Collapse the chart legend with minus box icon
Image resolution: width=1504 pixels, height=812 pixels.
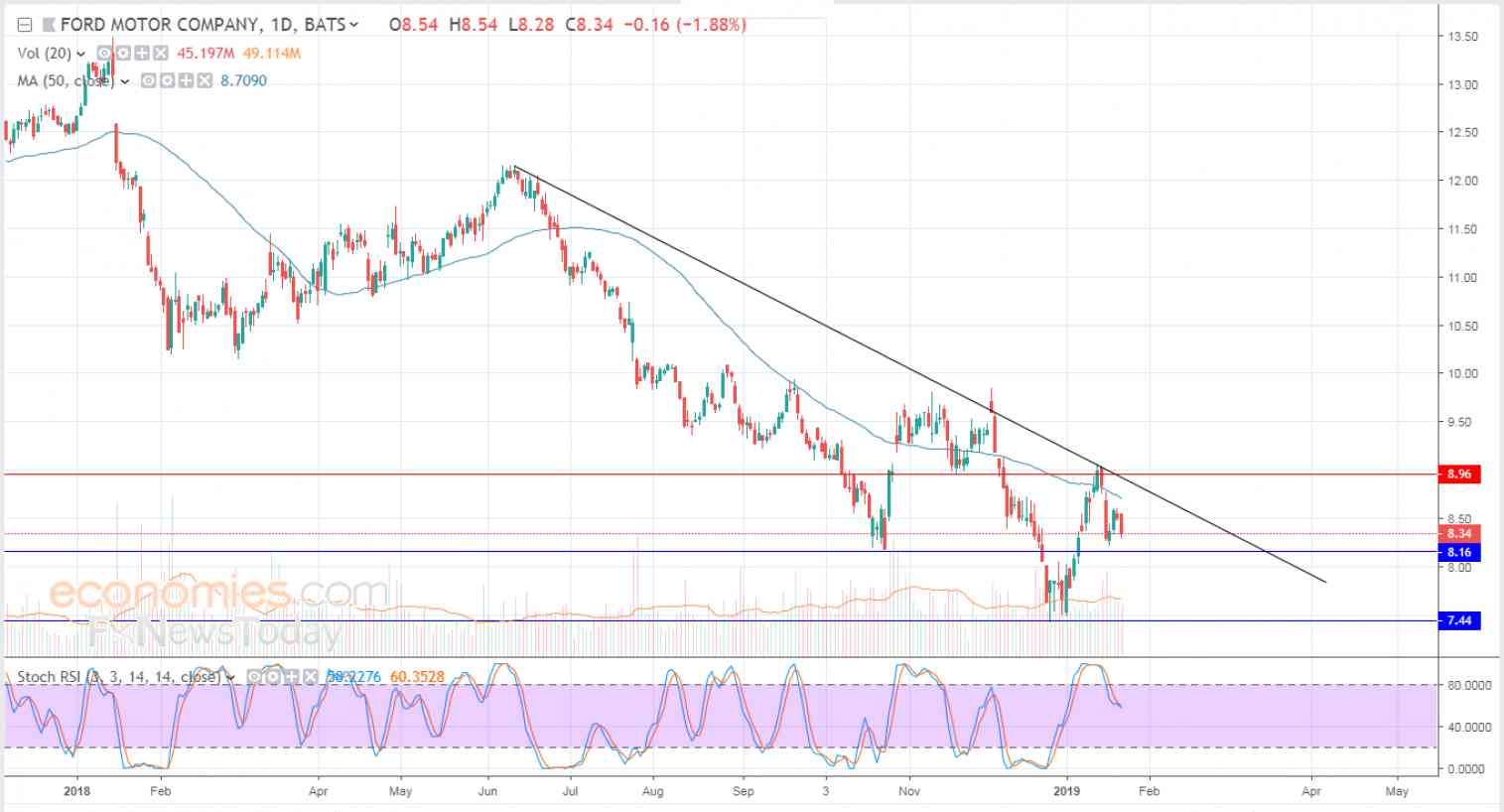[25, 25]
